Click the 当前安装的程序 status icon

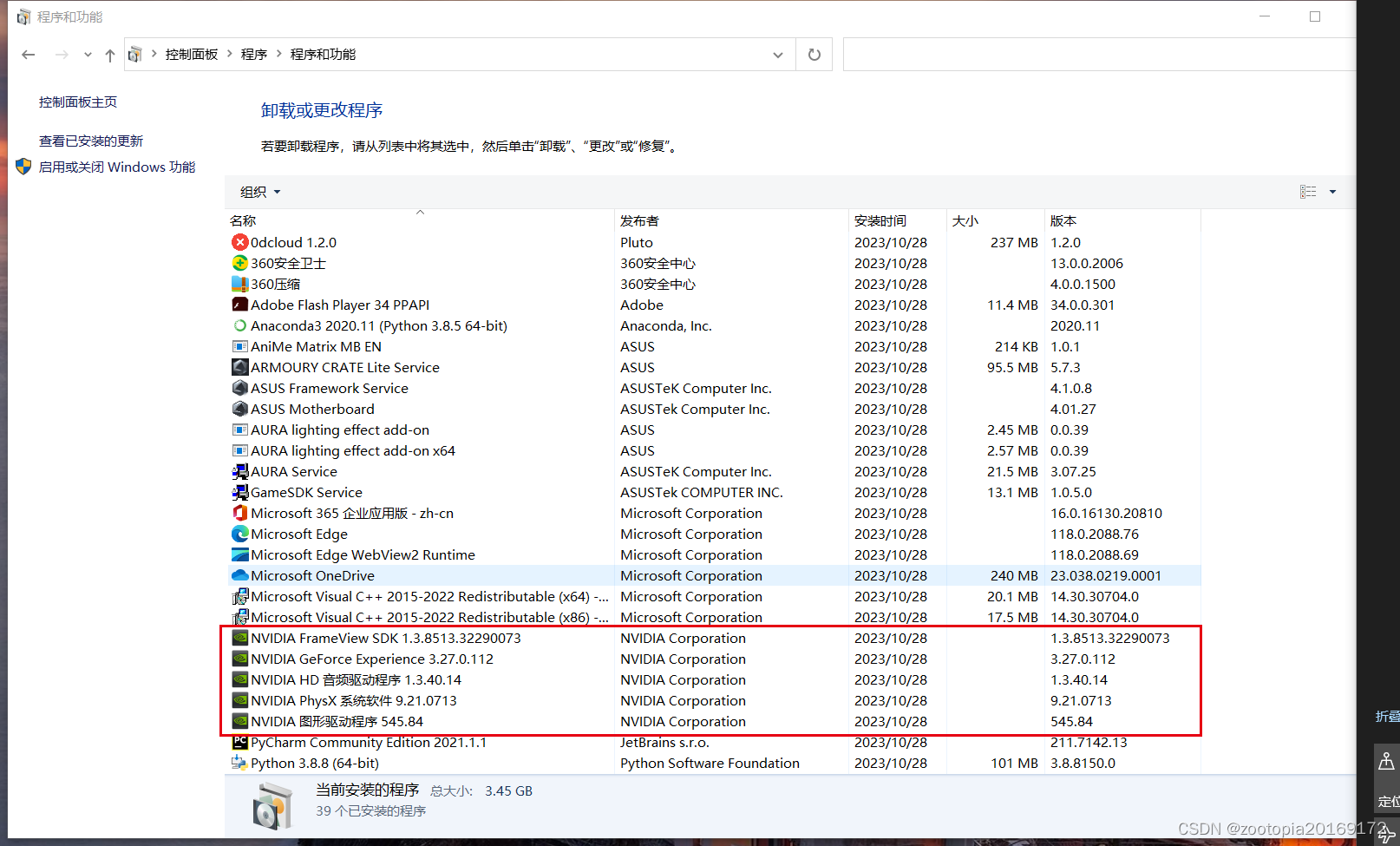pos(272,805)
